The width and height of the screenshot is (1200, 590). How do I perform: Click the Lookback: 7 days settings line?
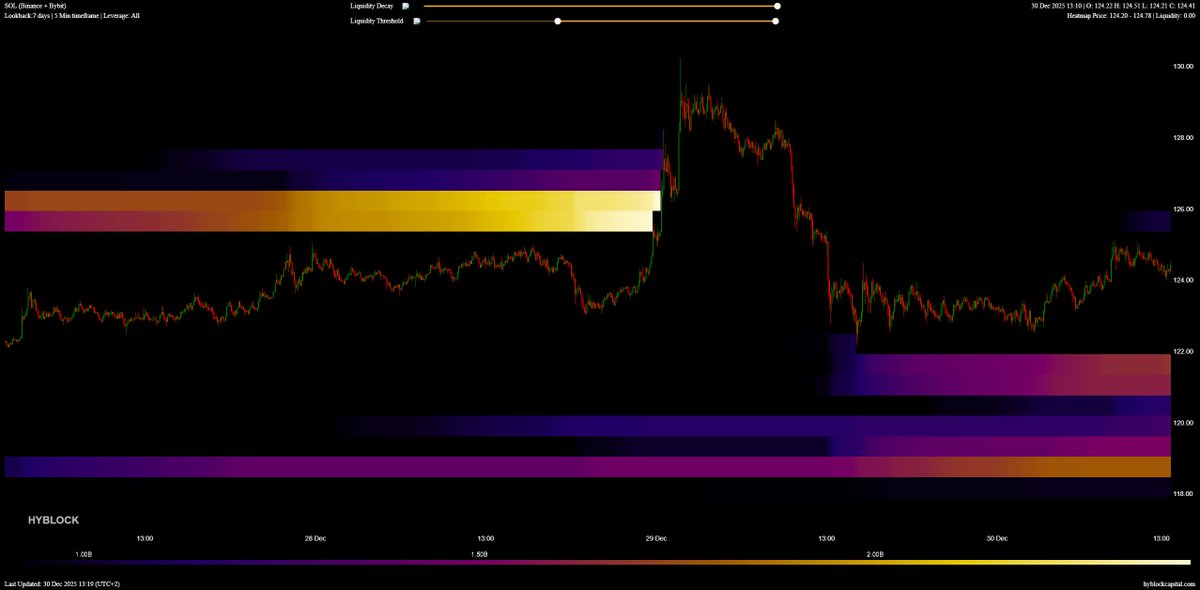coord(72,16)
